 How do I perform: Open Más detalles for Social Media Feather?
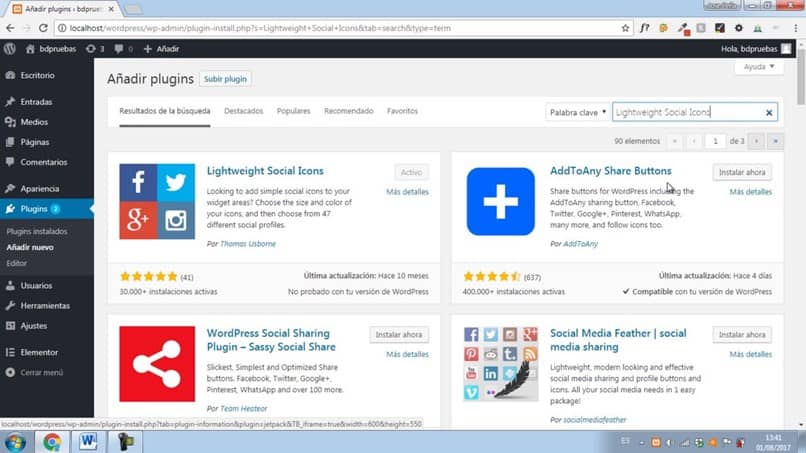[x=750, y=354]
